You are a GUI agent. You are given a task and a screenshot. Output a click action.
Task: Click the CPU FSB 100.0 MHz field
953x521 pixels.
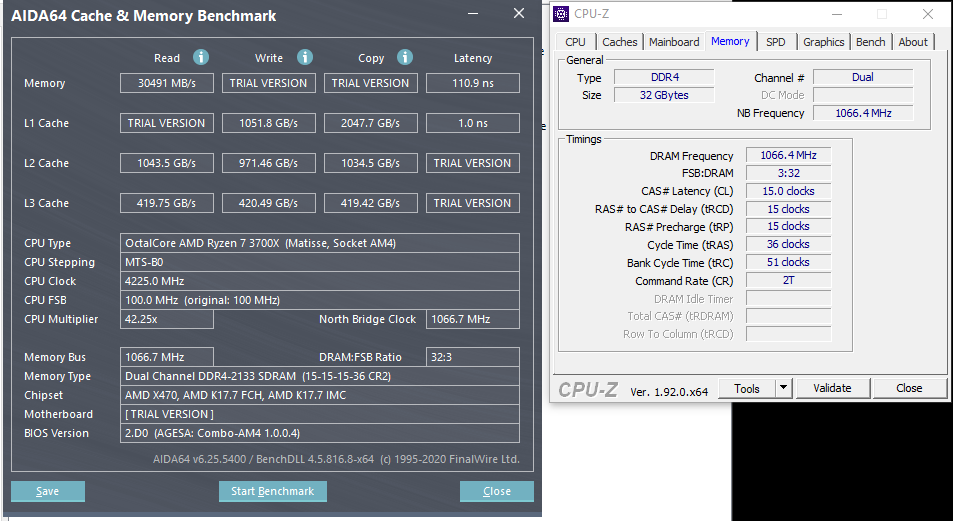click(x=320, y=300)
